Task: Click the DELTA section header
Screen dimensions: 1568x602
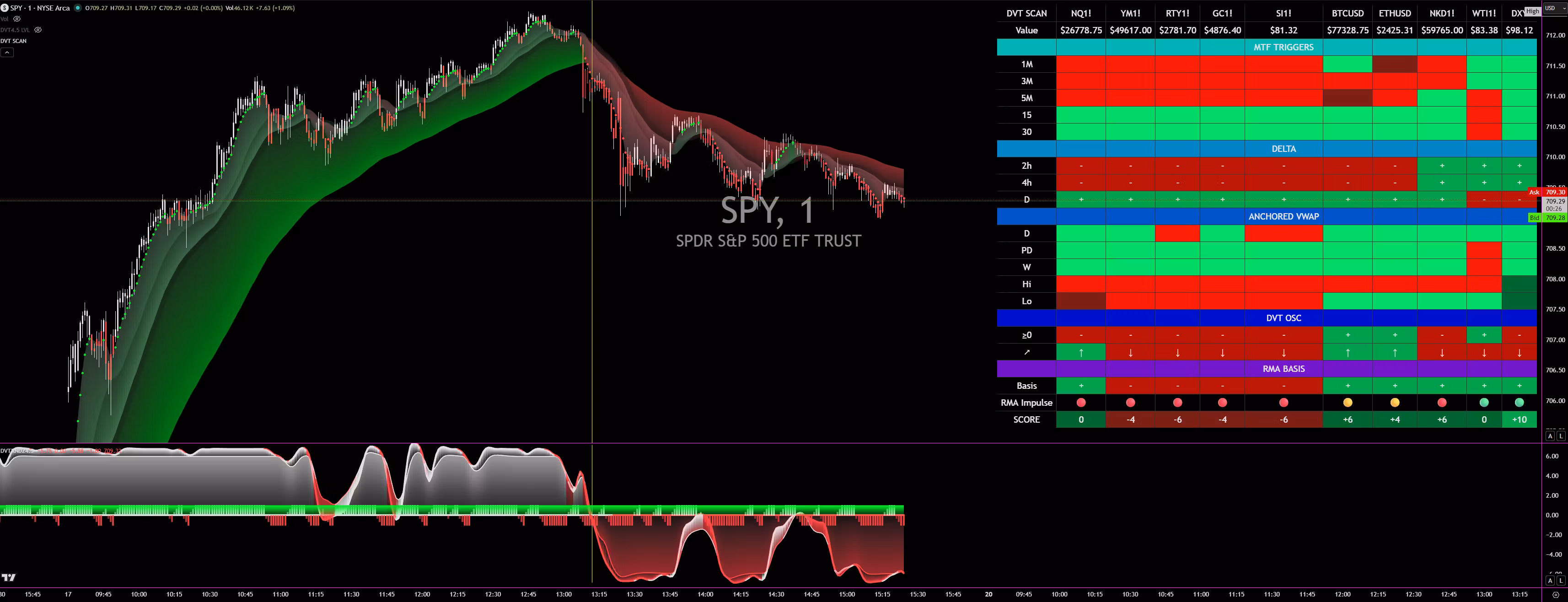Action: [1284, 149]
